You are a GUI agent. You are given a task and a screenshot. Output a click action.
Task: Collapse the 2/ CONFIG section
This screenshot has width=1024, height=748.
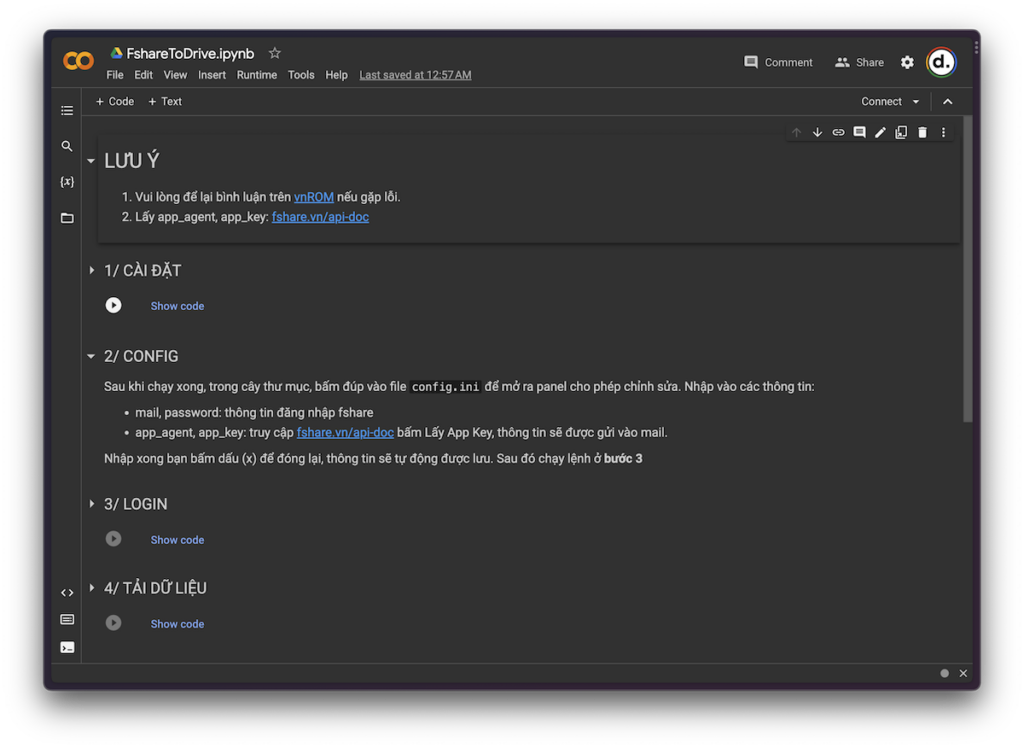point(92,357)
